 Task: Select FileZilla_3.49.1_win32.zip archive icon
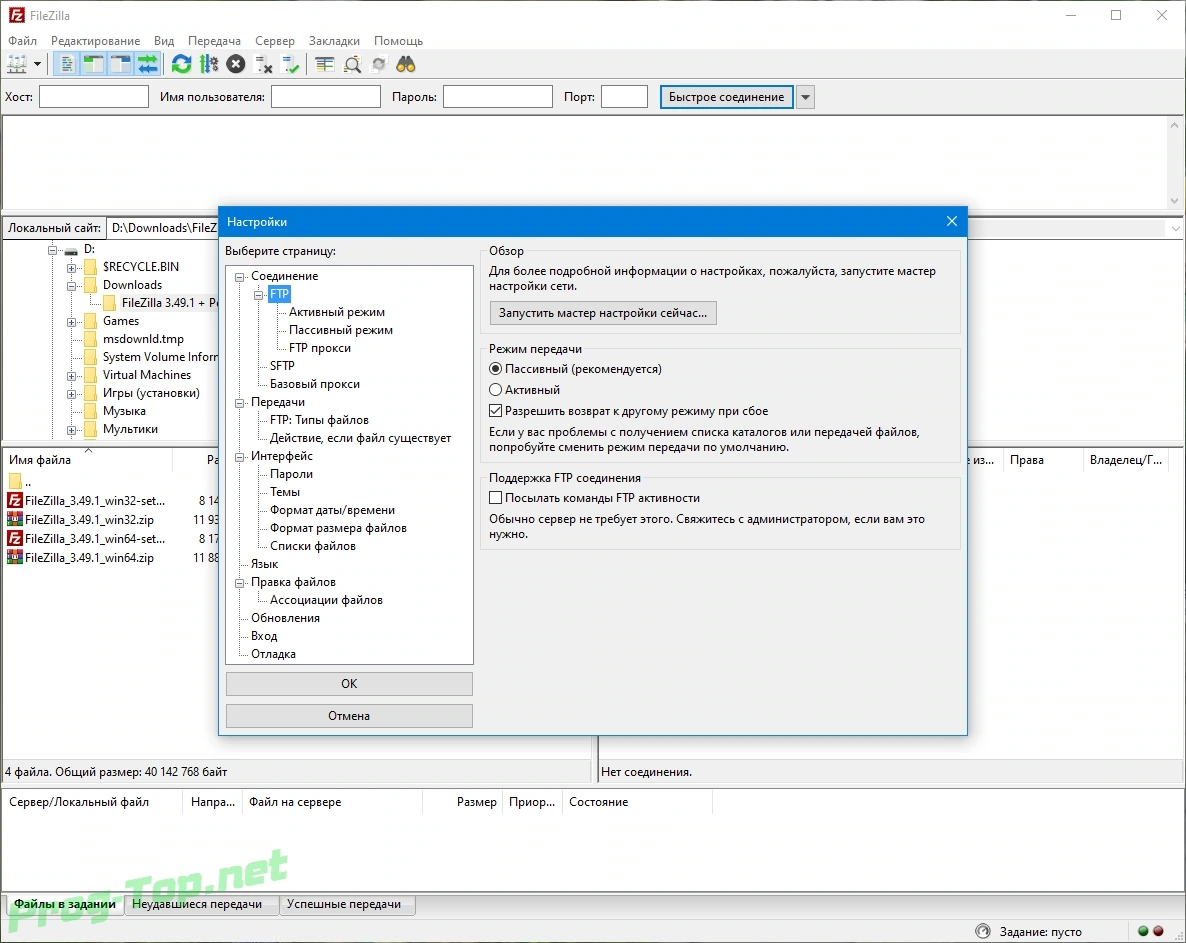click(x=14, y=519)
